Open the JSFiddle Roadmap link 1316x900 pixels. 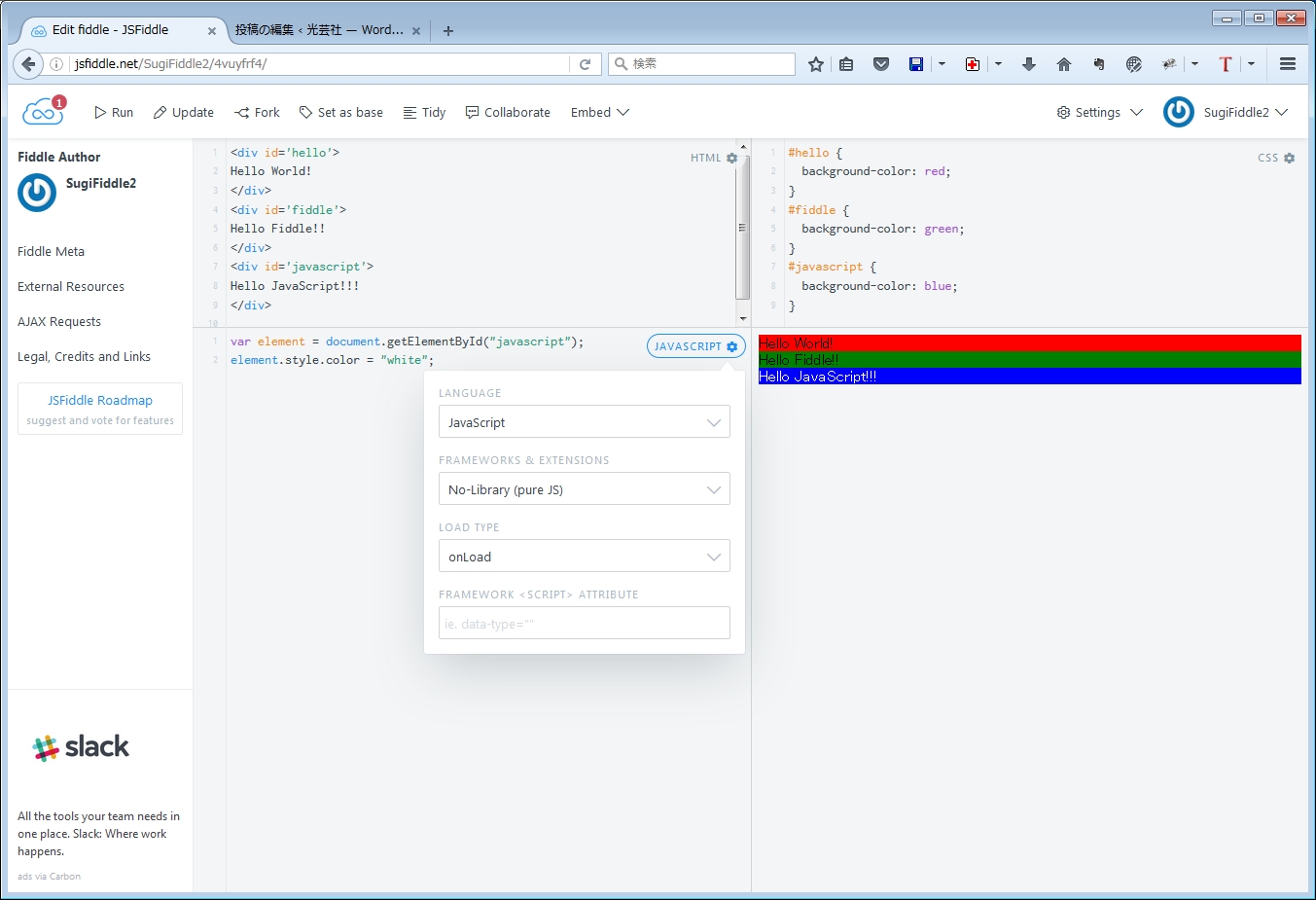point(100,400)
